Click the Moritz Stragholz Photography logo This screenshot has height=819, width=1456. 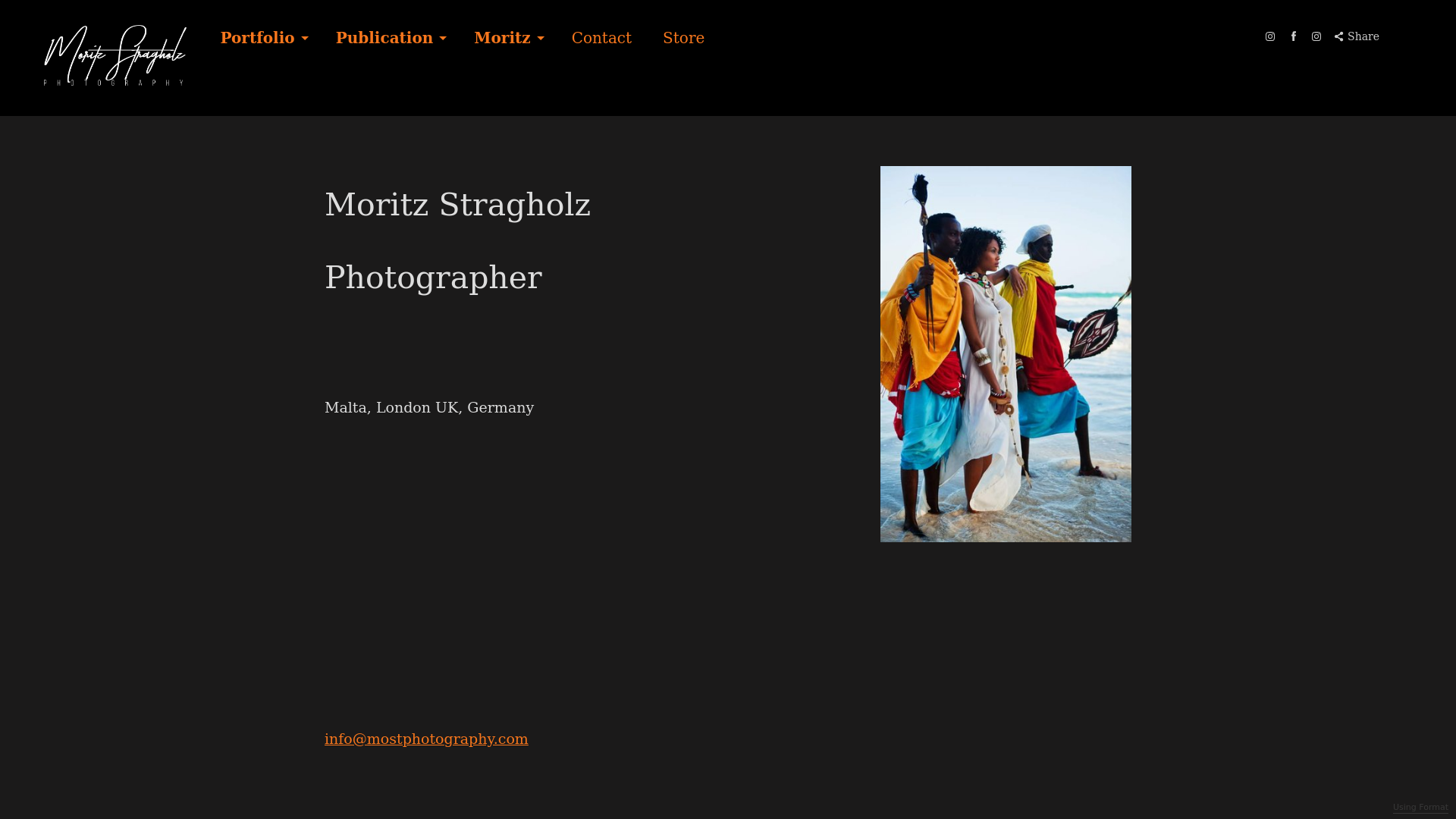tap(115, 56)
